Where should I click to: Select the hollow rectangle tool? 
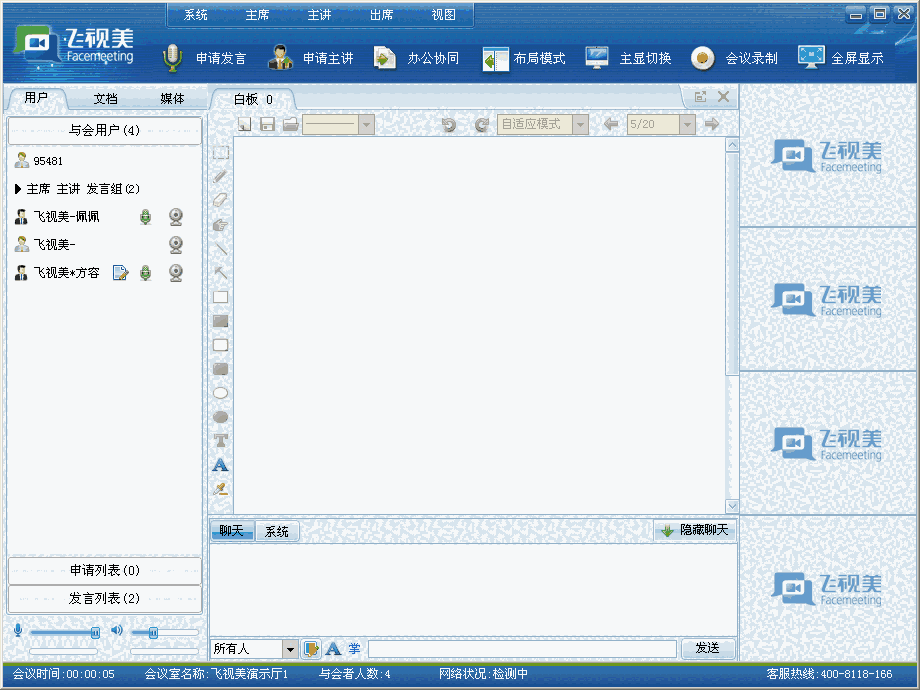[x=221, y=297]
